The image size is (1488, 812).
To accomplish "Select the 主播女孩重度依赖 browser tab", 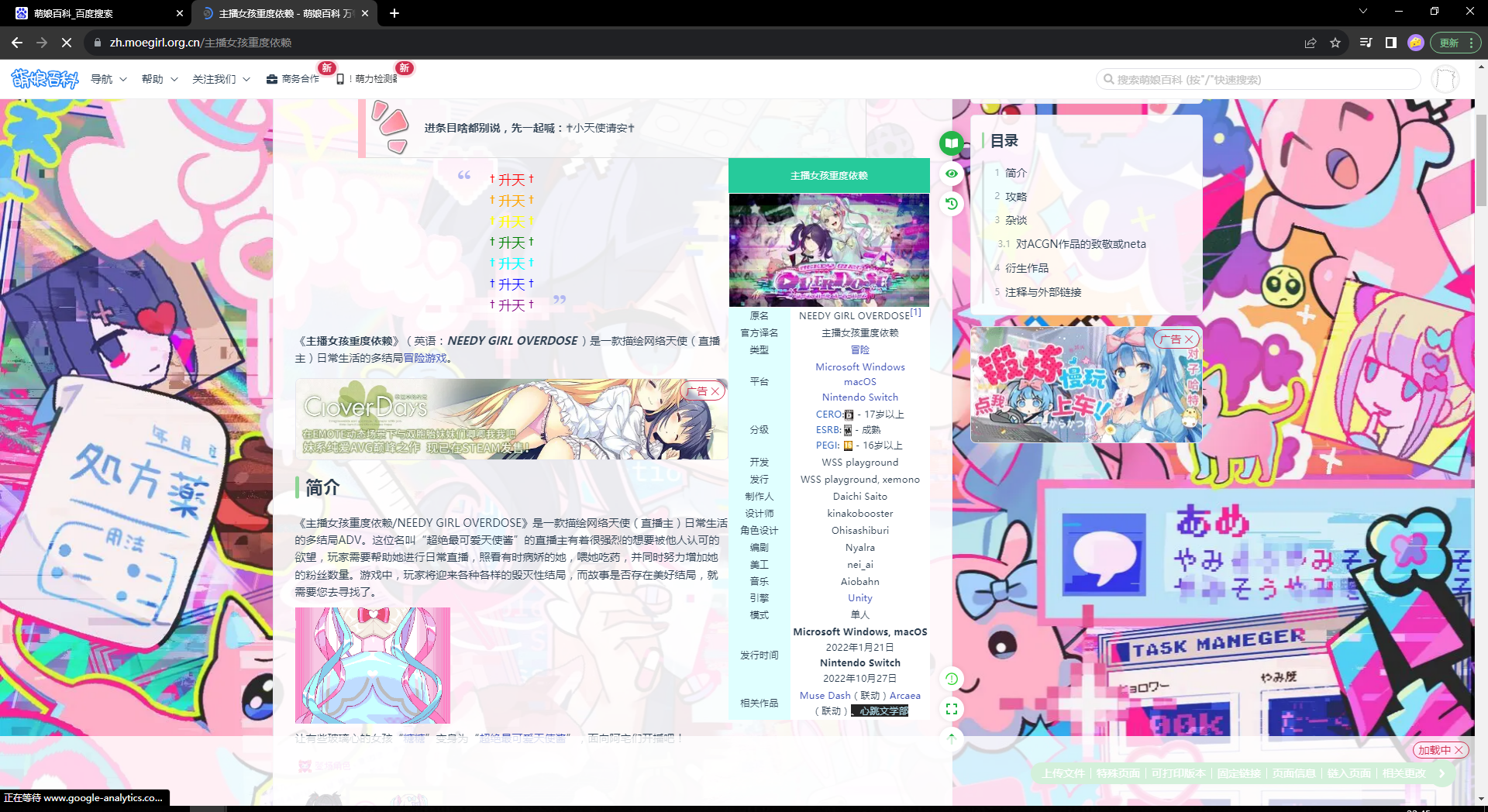I will (x=284, y=13).
